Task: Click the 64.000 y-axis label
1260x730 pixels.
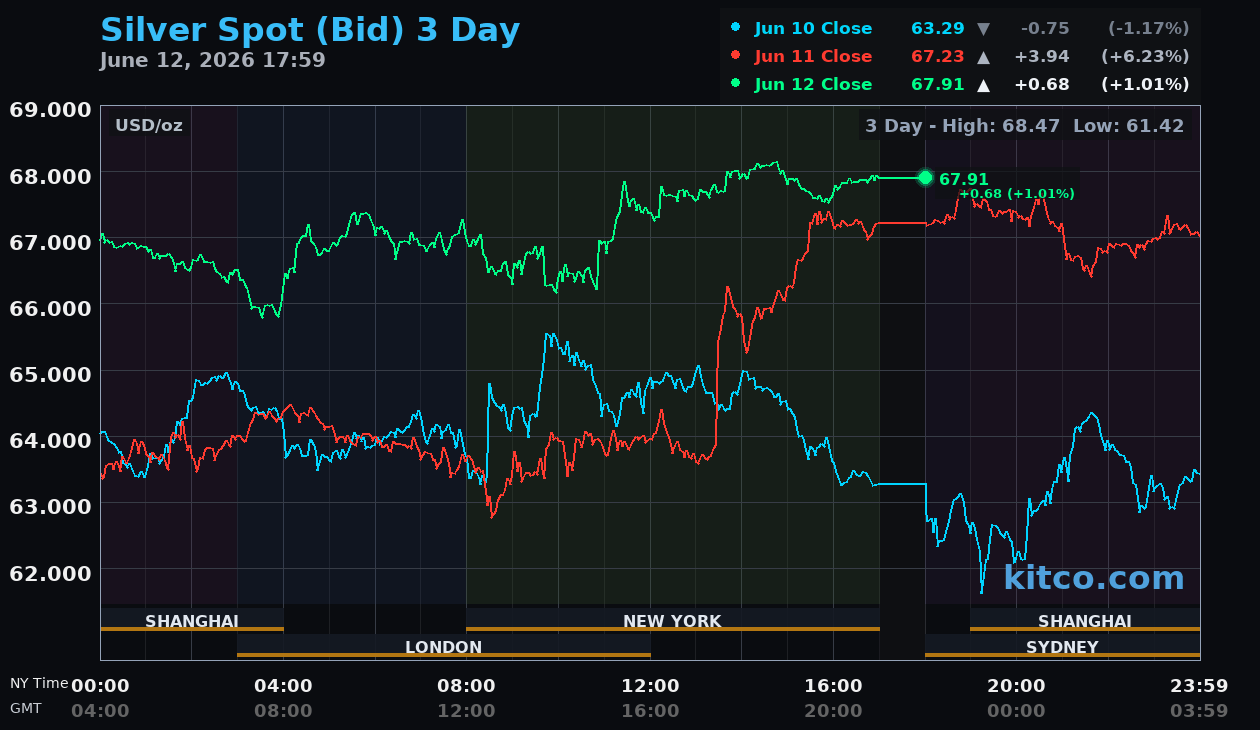Action: tap(50, 440)
